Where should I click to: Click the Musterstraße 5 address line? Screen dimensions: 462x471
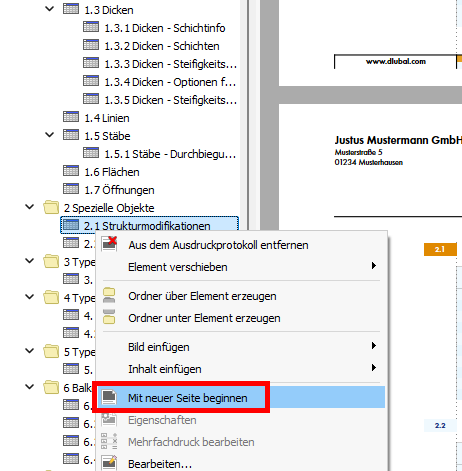(358, 152)
